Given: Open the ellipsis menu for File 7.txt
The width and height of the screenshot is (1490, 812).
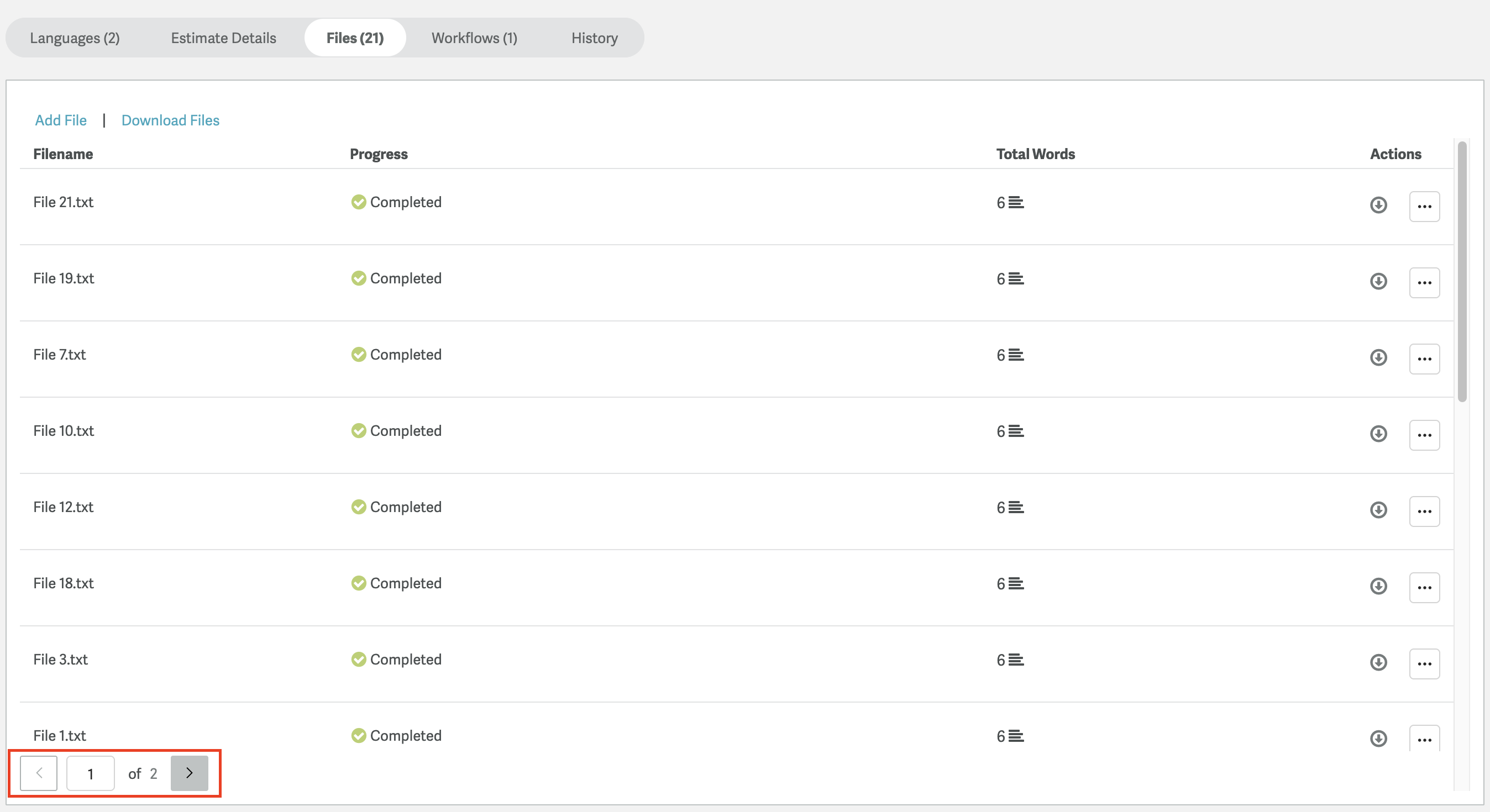Looking at the screenshot, I should click(1424, 359).
